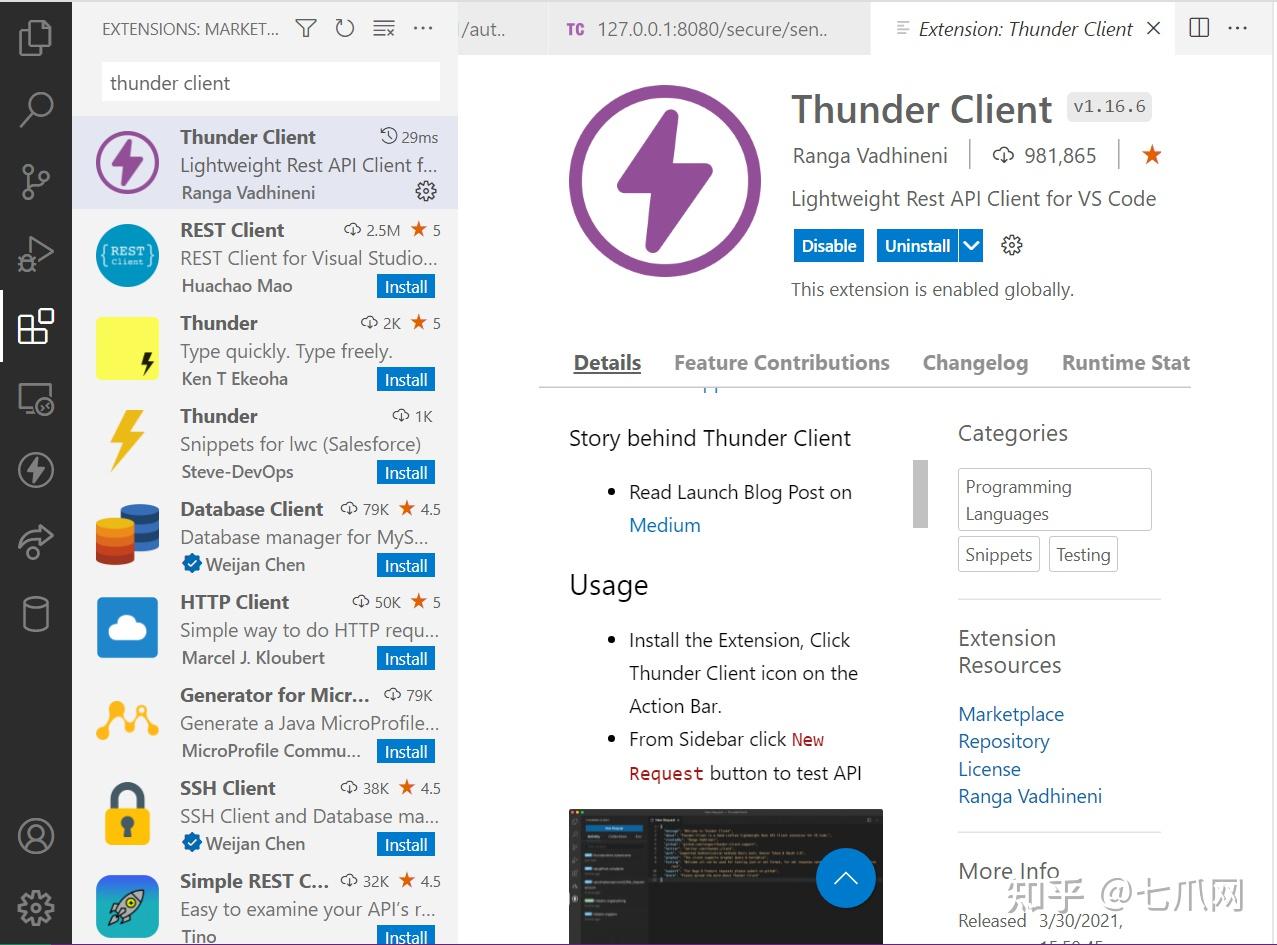The height and width of the screenshot is (945, 1277).
Task: Open the Accounts icon near the bottom
Action: pos(36,836)
